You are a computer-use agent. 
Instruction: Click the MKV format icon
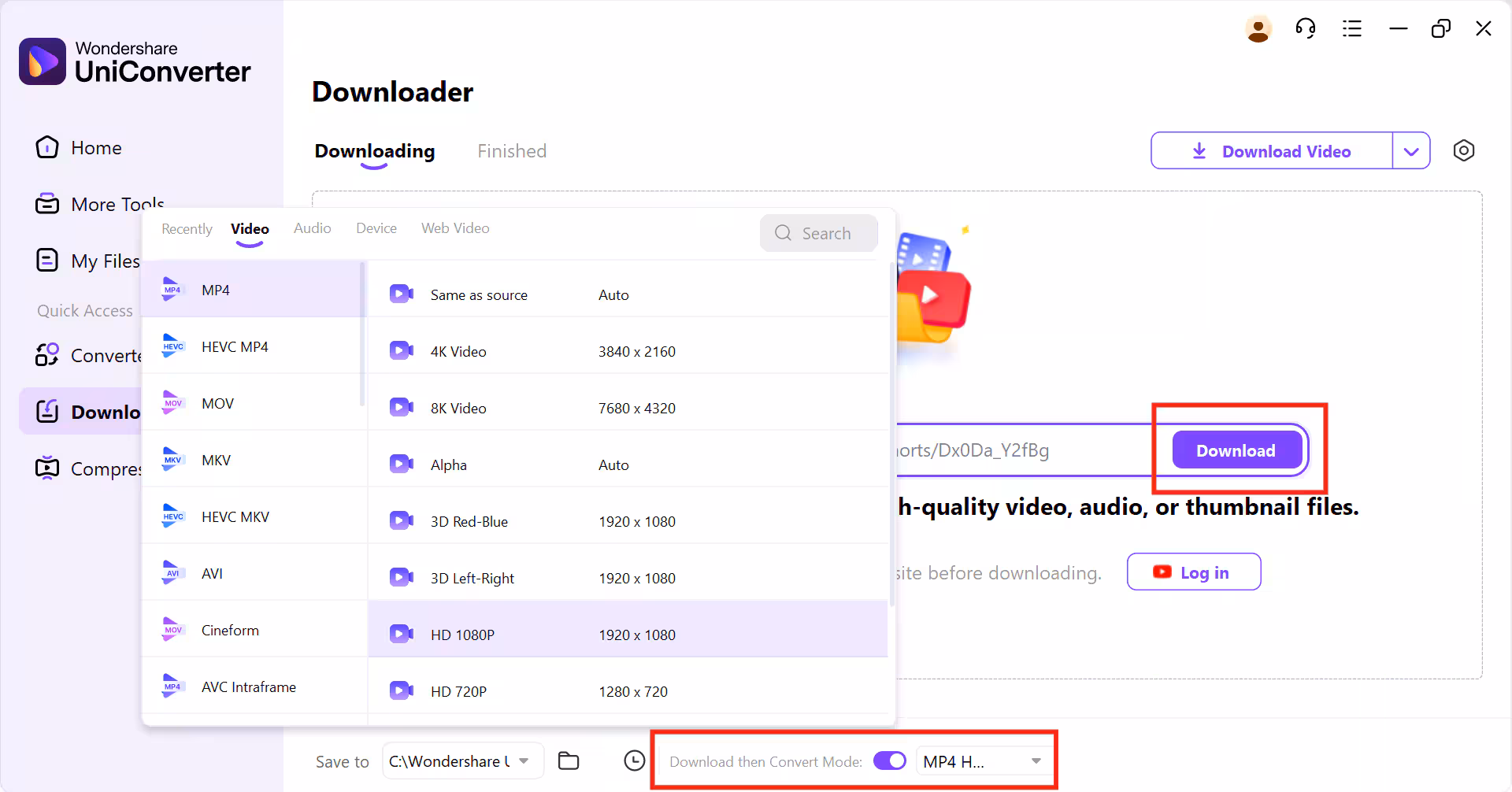click(x=172, y=460)
